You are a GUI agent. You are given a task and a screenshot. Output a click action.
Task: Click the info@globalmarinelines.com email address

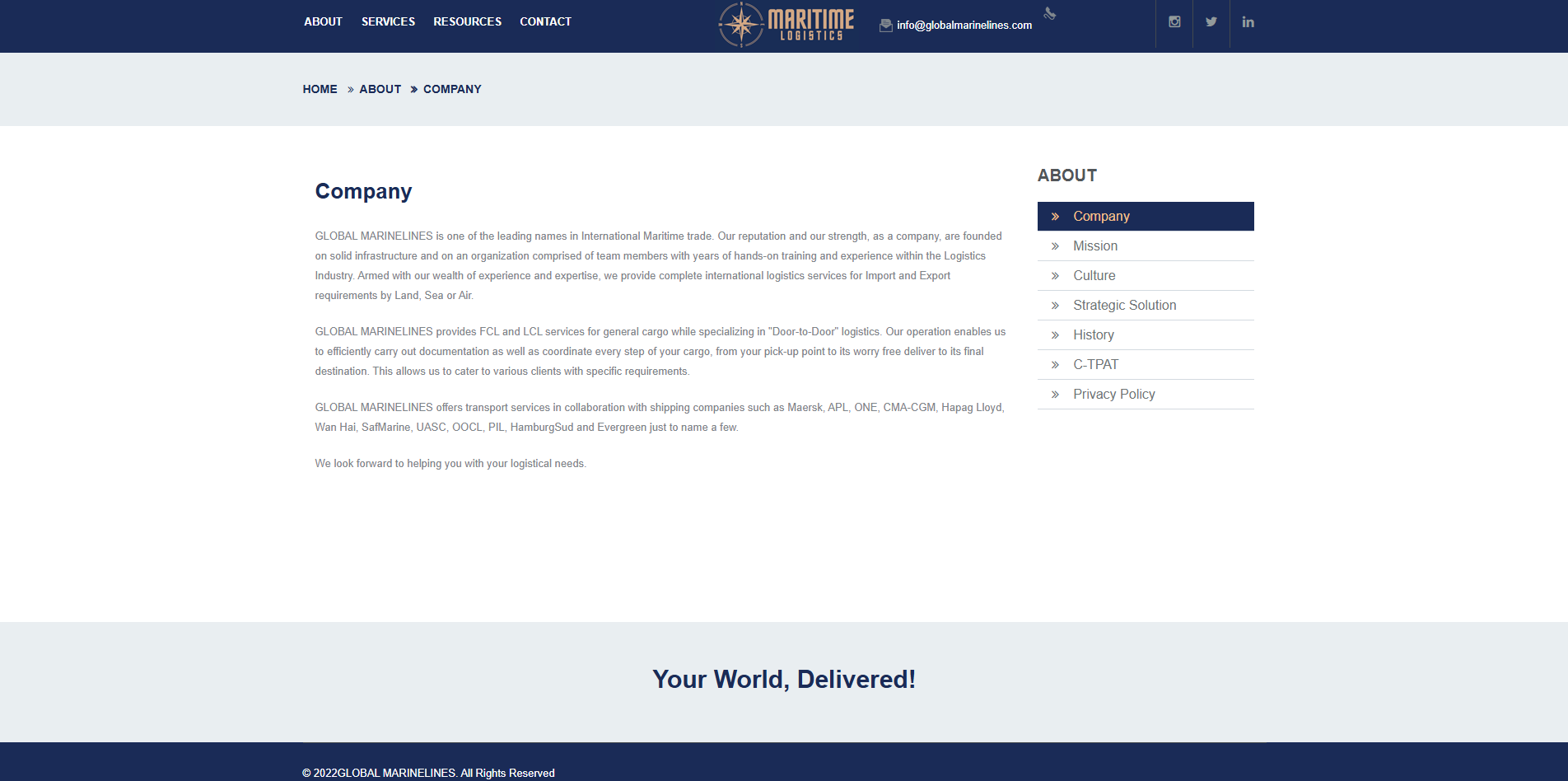click(964, 26)
